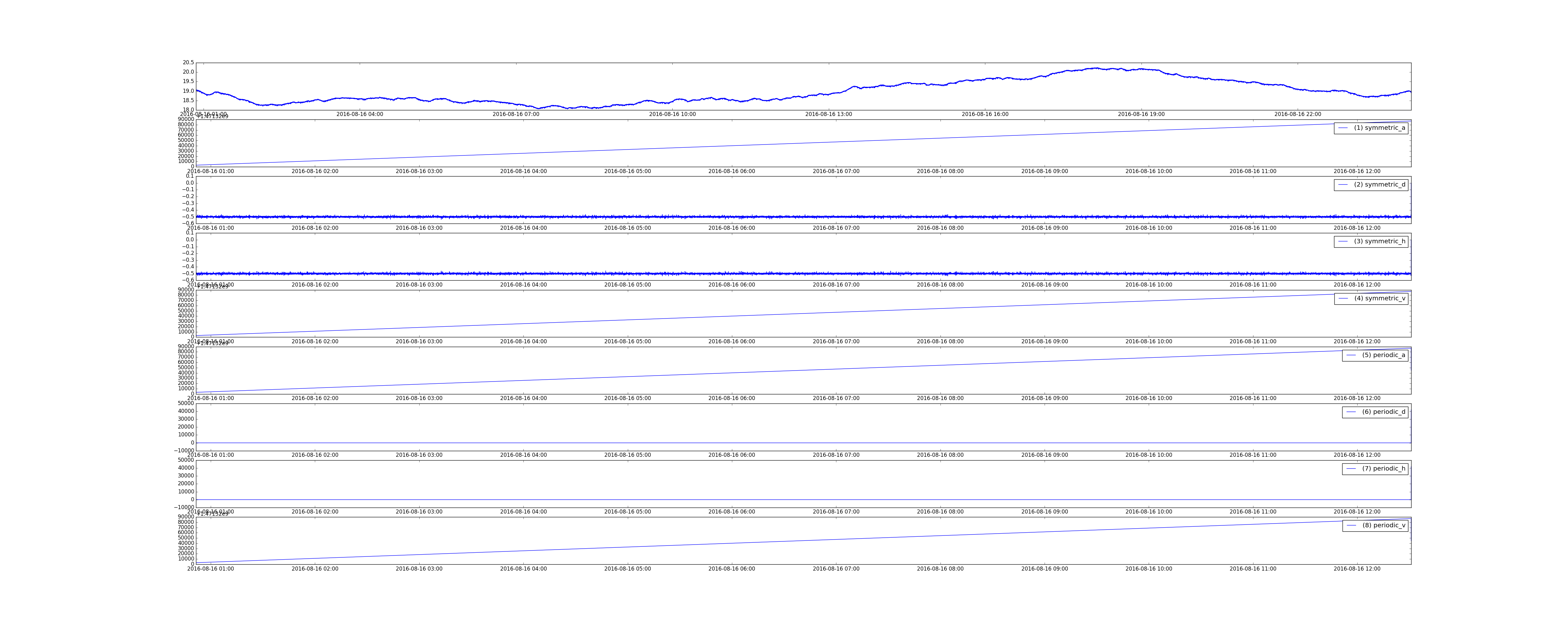The width and height of the screenshot is (1568, 627).
Task: Click the (5) periodic_a legend entry
Action: coord(1375,355)
